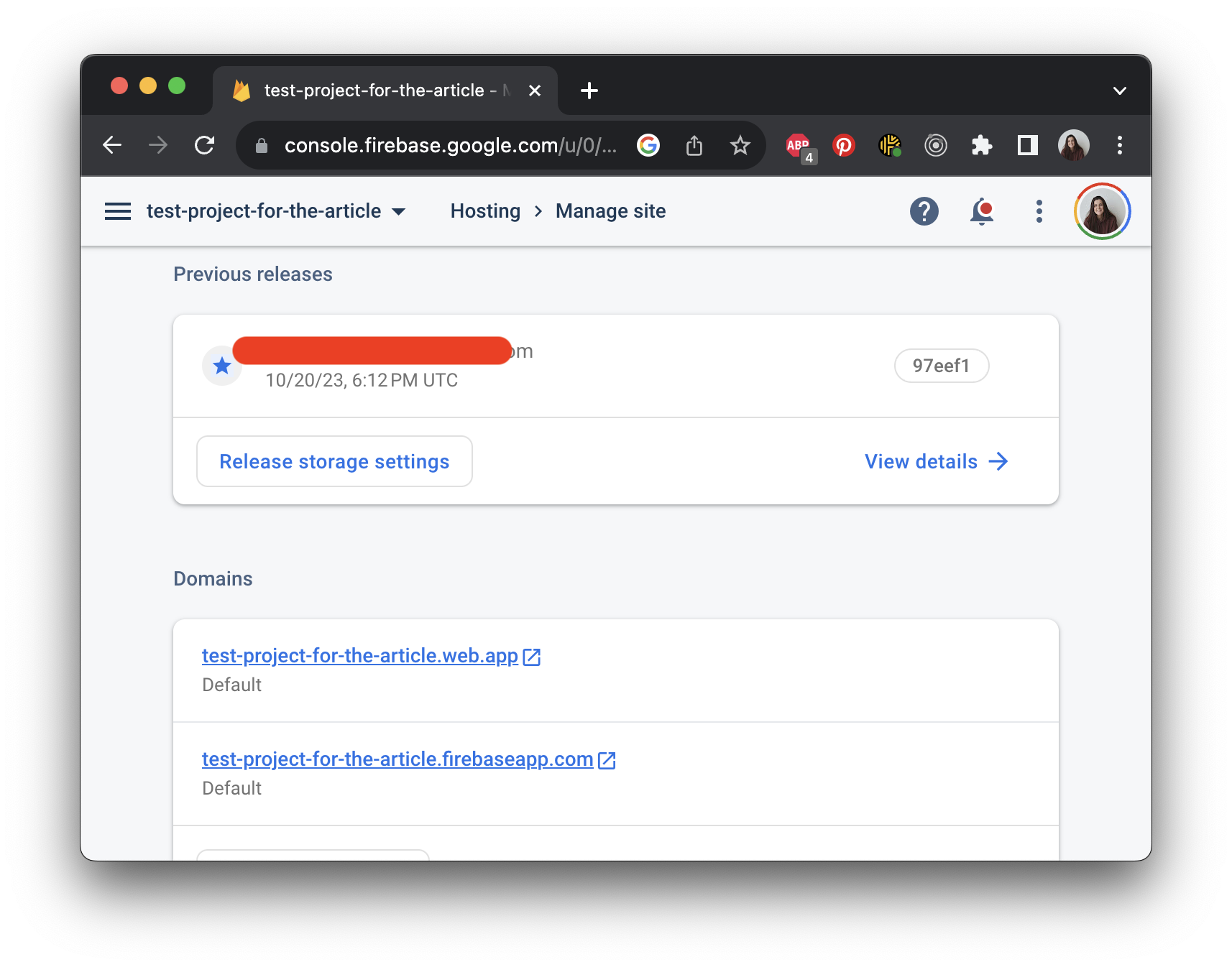This screenshot has height=967, width=1232.
Task: Close the test-project-for-the-article tab
Action: click(x=535, y=91)
